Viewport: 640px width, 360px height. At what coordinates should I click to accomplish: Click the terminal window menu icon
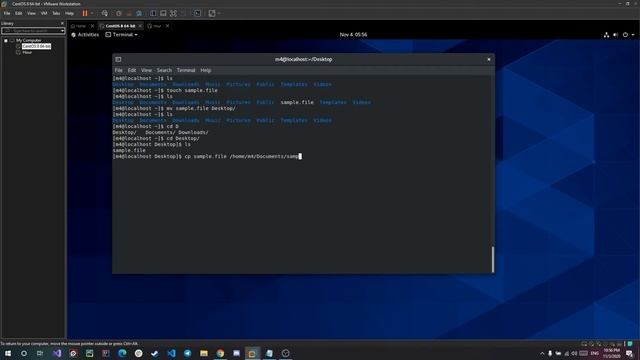pyautogui.click(x=118, y=60)
